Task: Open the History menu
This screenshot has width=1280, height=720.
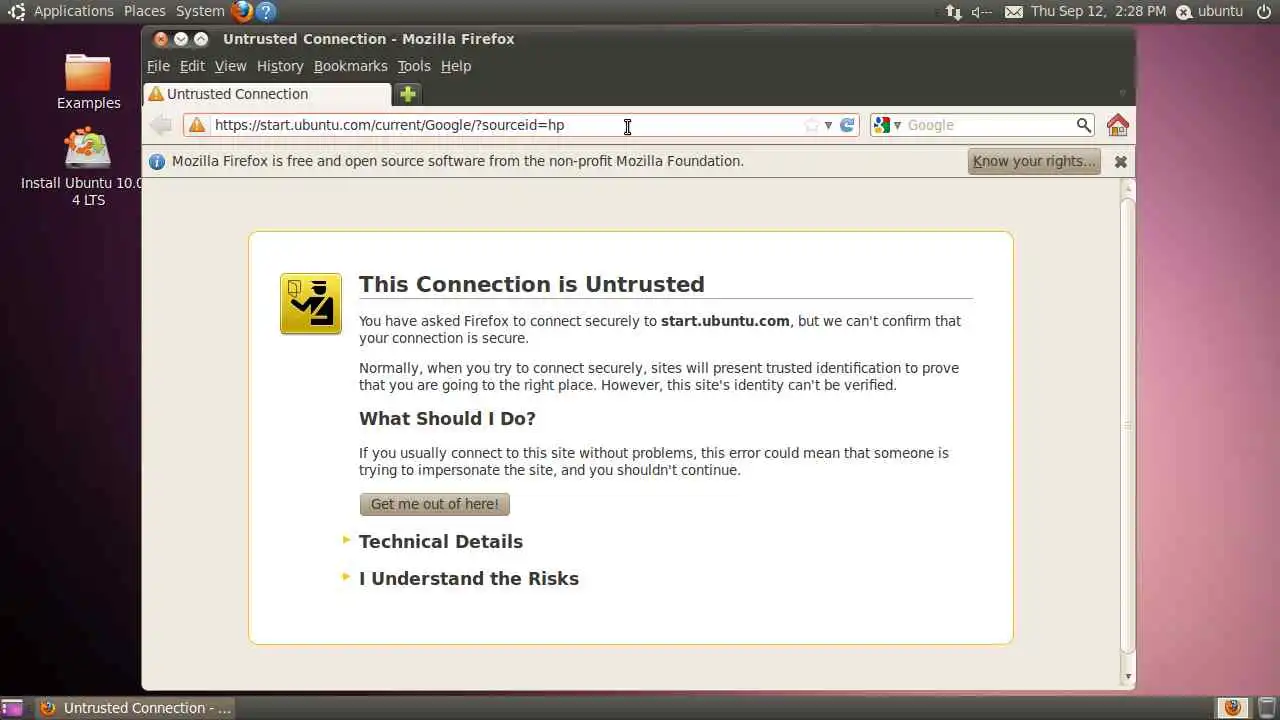Action: click(280, 66)
